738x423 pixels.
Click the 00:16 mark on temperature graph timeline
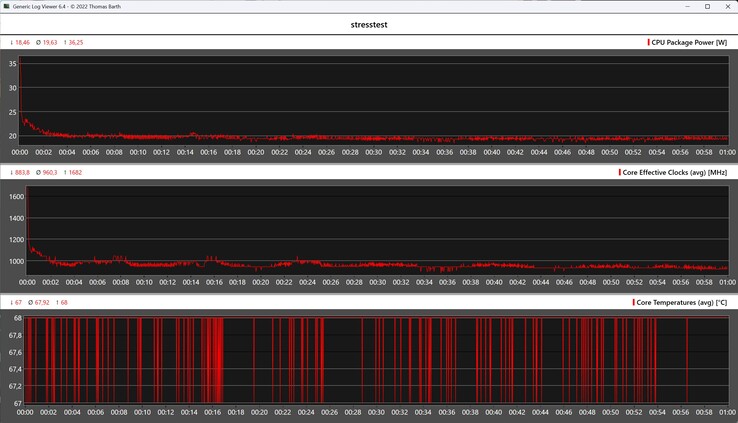pyautogui.click(x=208, y=412)
